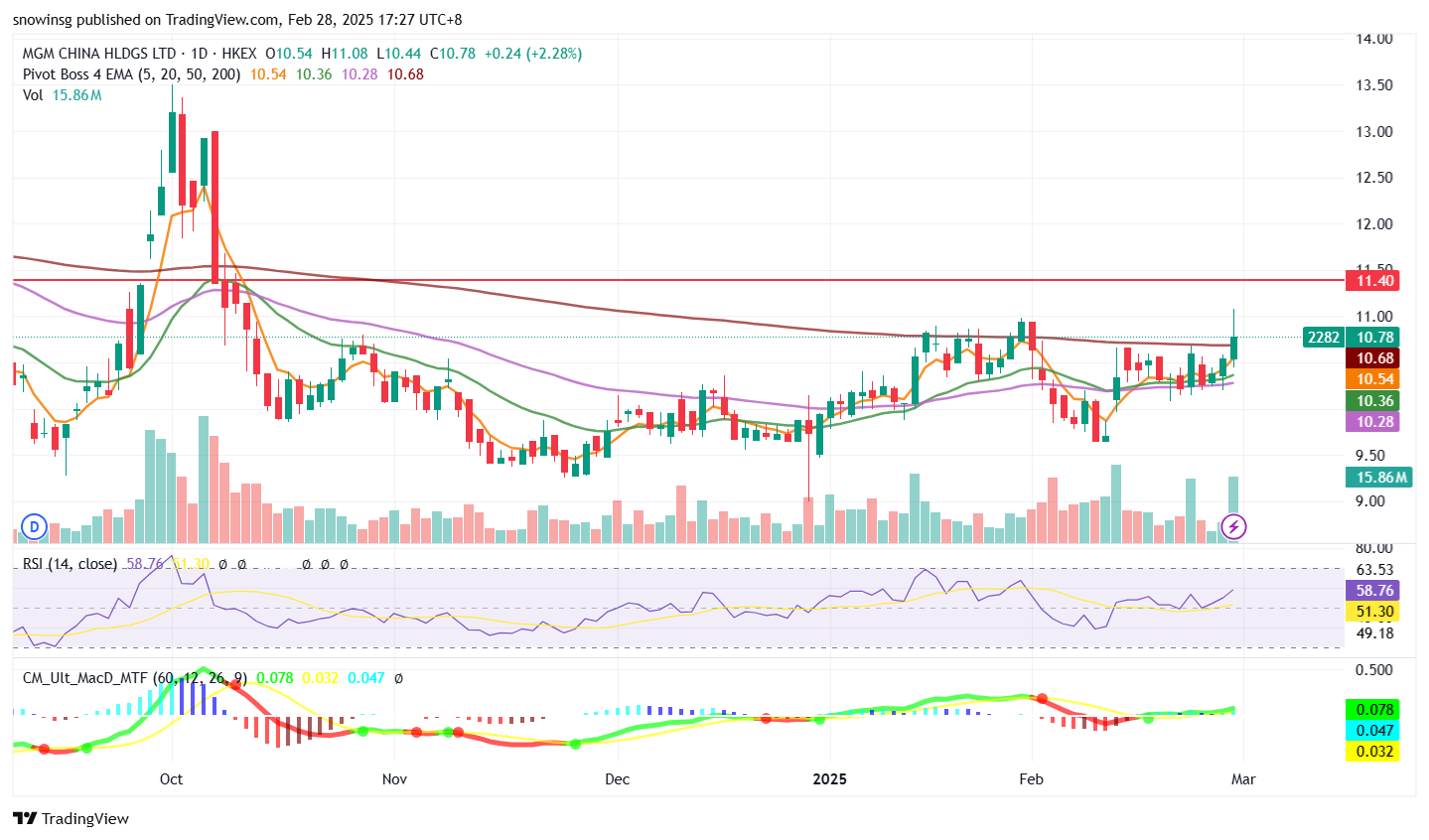The height and width of the screenshot is (840, 1429).
Task: Open the CM_Ult_MacD_MTF indicator legend
Action: [x=135, y=678]
